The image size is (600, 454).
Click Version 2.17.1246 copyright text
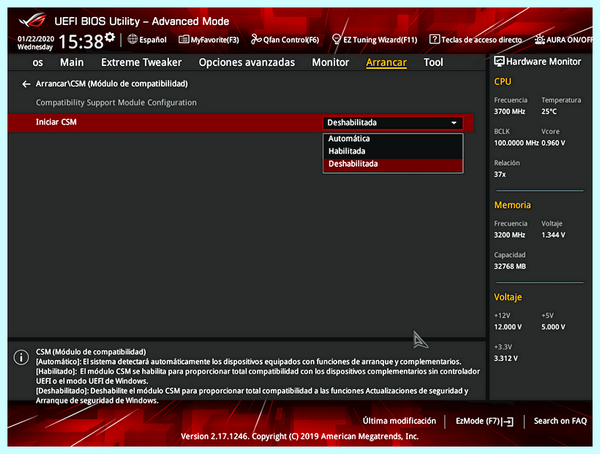pyautogui.click(x=300, y=436)
